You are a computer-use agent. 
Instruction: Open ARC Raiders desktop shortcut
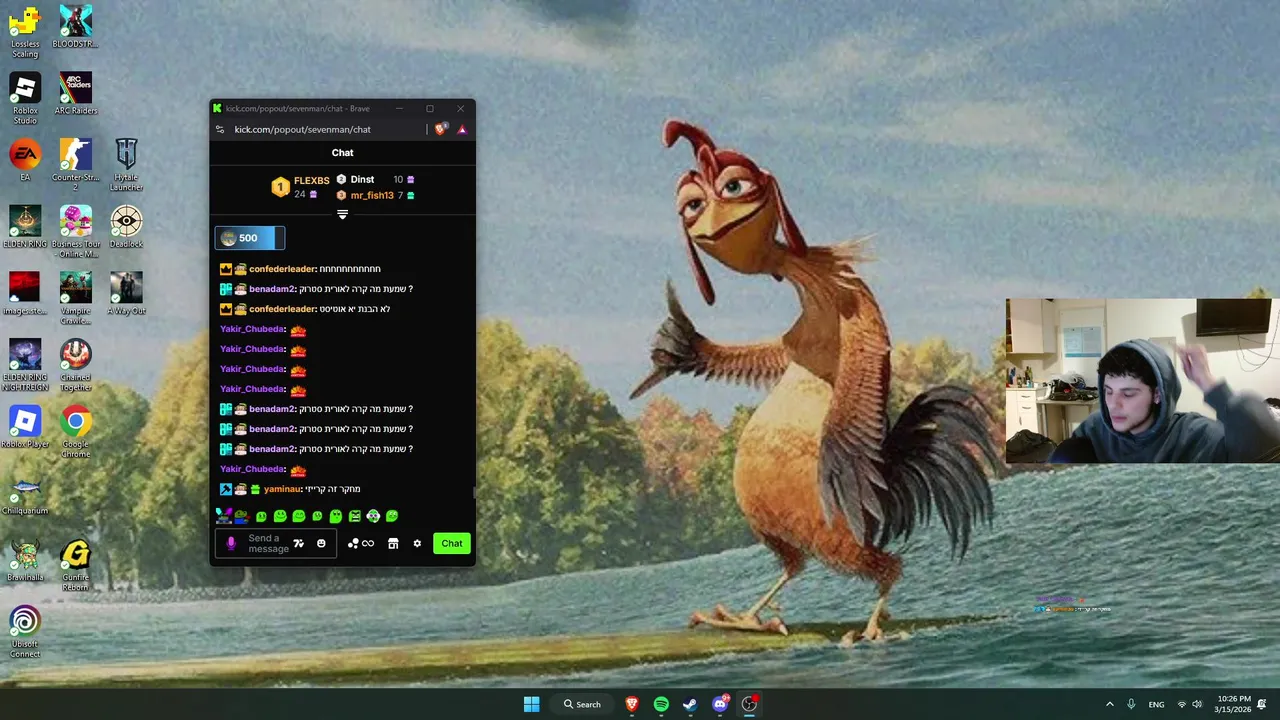click(x=75, y=94)
